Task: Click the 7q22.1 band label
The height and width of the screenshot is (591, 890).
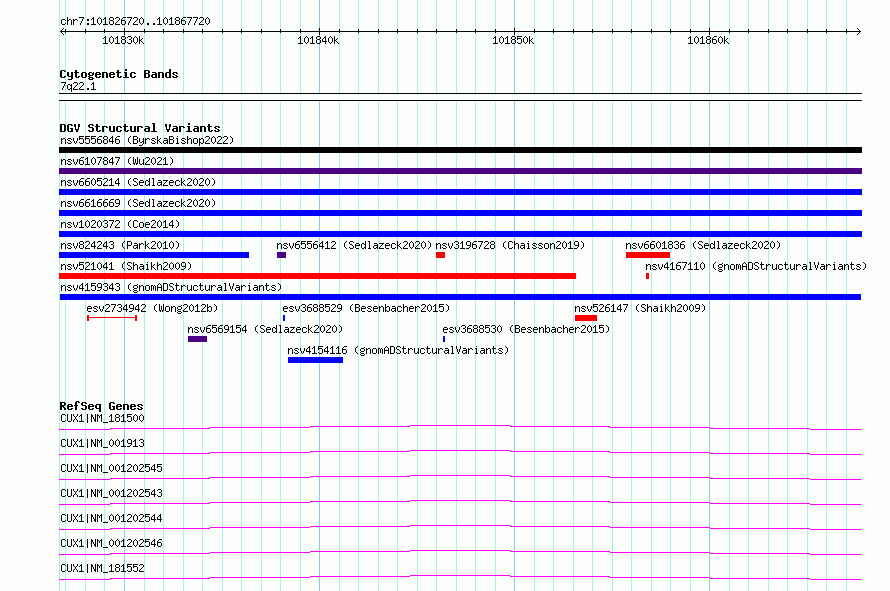Action: click(78, 86)
